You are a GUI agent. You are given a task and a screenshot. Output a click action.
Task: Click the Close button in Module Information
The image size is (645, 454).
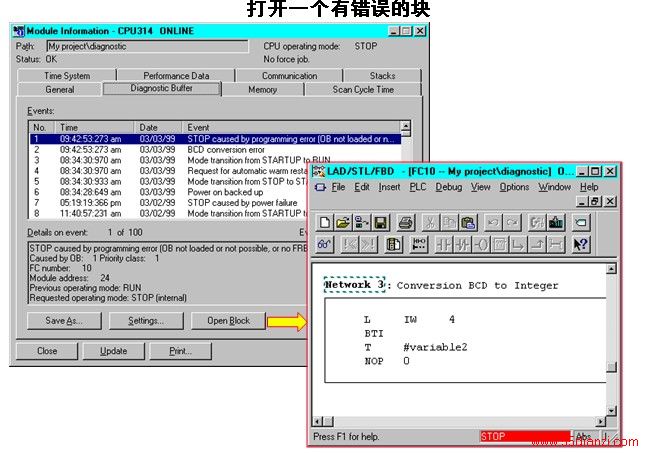tap(47, 351)
